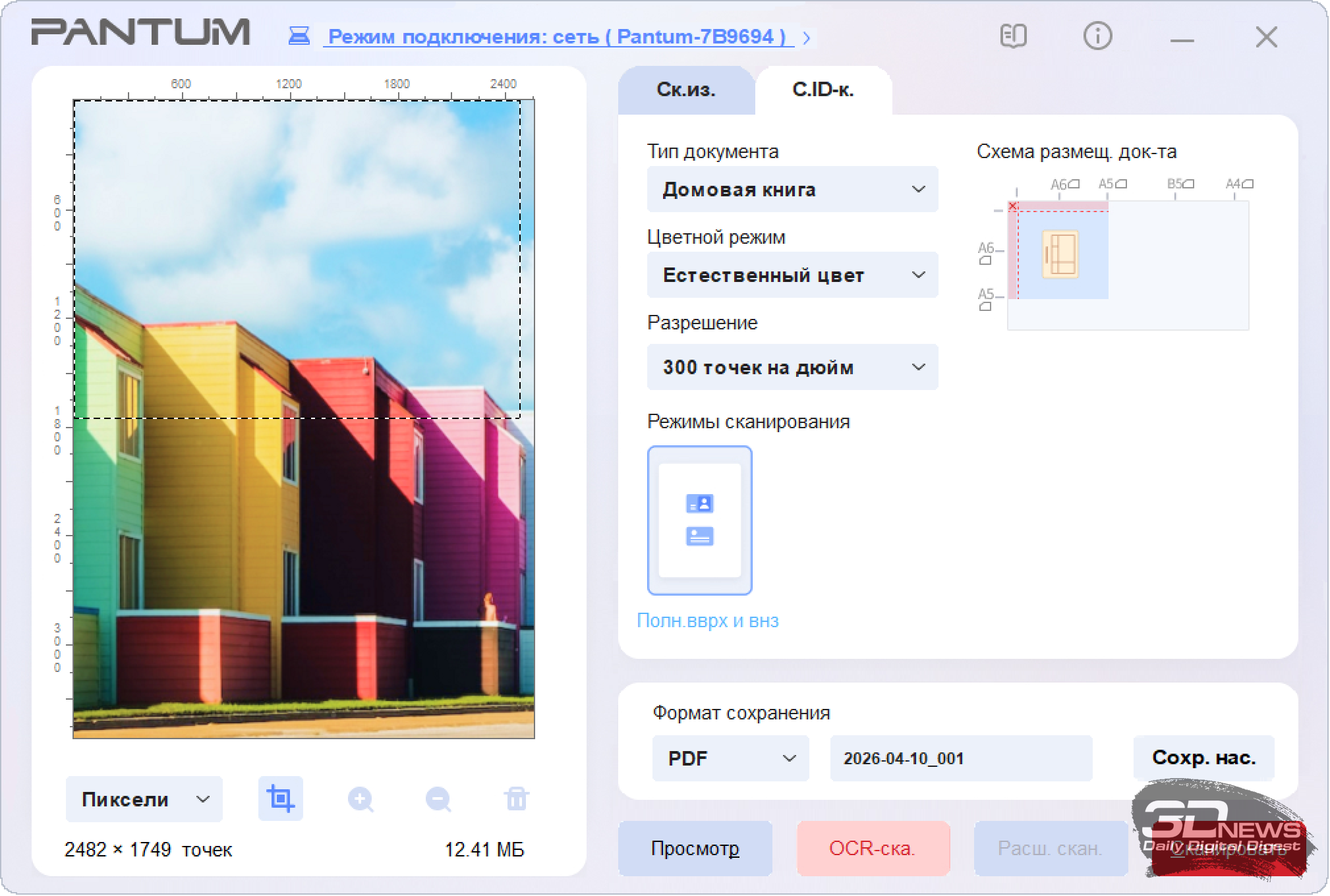Select the full top and bottom scan mode

pos(699,520)
